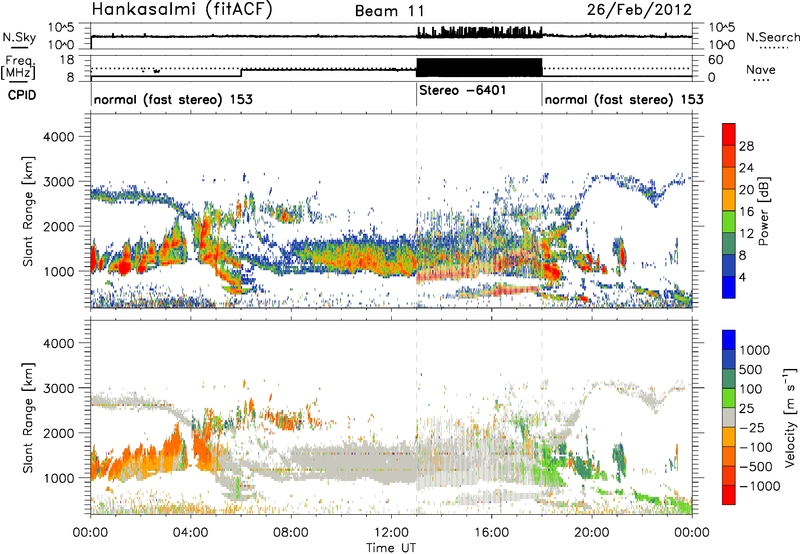
Task: Click the Freq. [MHz] axis label
Action: point(19,68)
